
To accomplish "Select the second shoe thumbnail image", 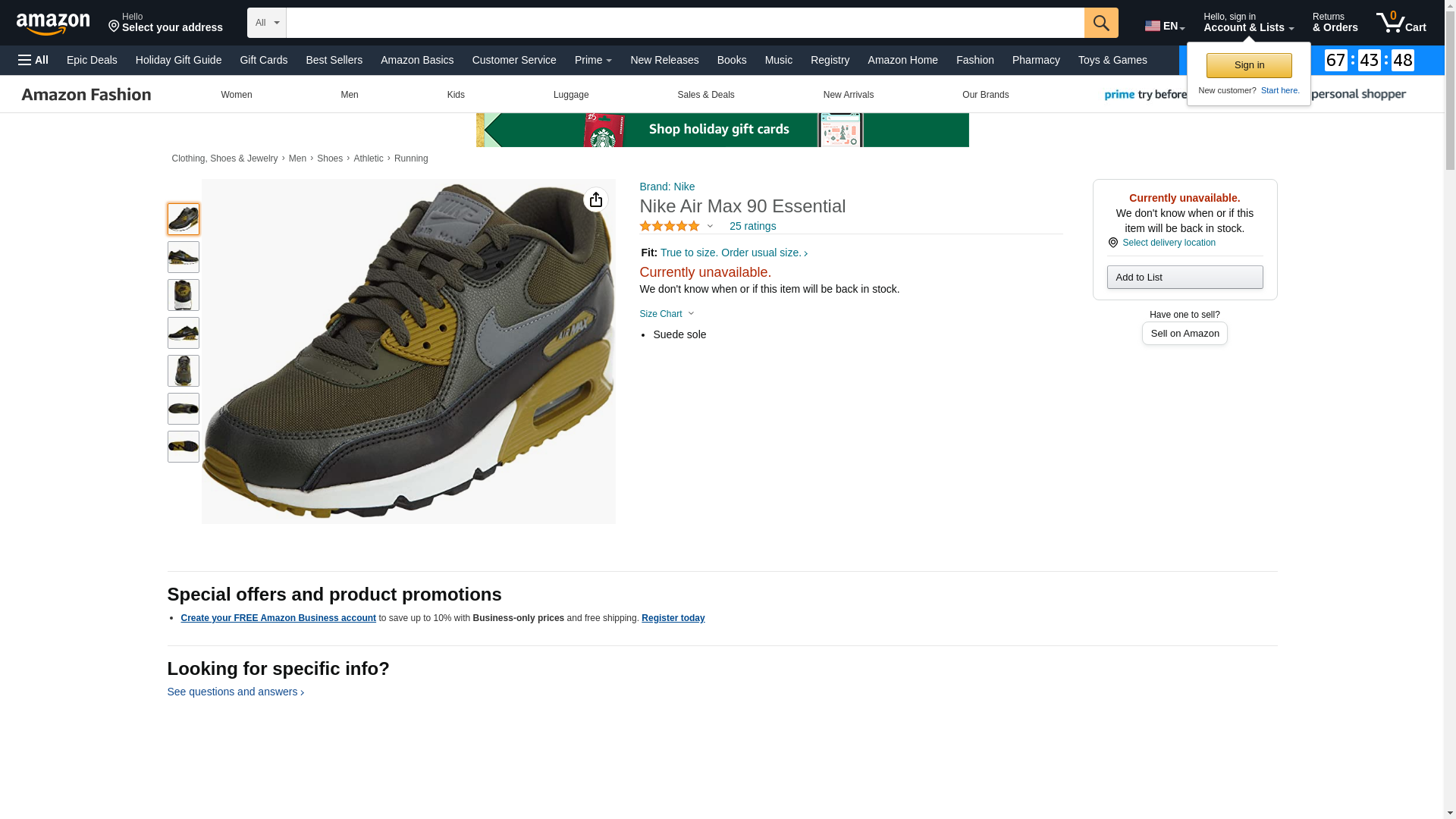I will 183,257.
